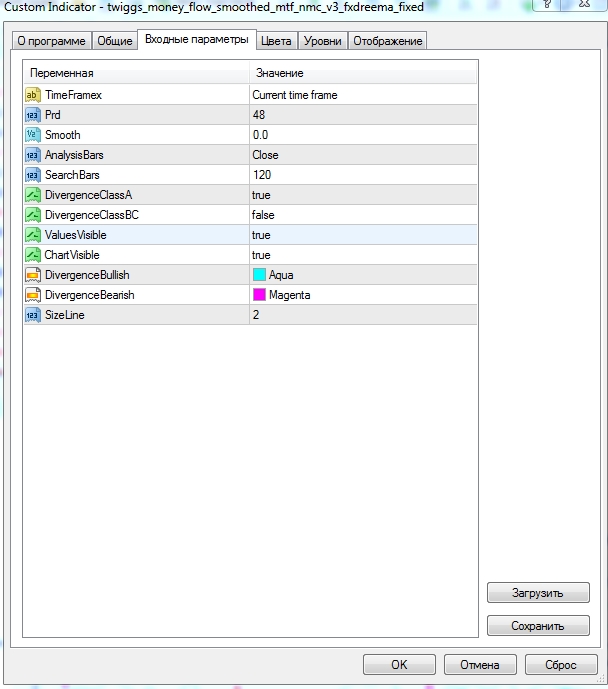Screen dimensions: 608x689
Task: Click the double-type icon beside Smooth
Action: pos(33,135)
